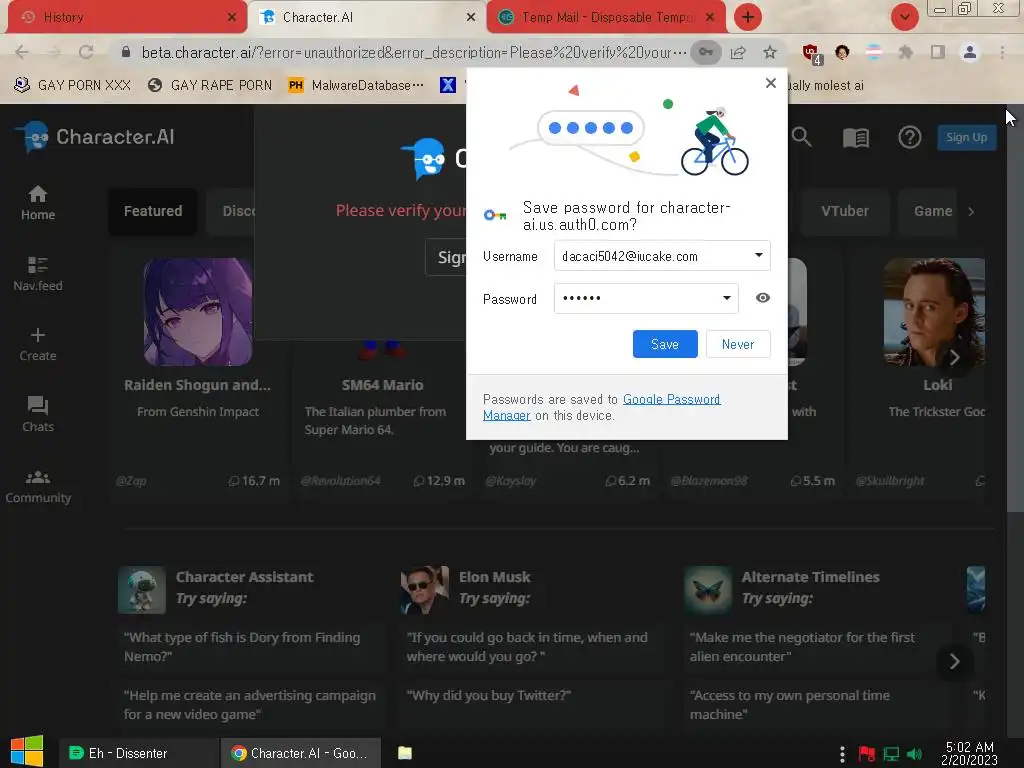Go back with browser back arrow
This screenshot has height=768, width=1024.
coord(22,52)
